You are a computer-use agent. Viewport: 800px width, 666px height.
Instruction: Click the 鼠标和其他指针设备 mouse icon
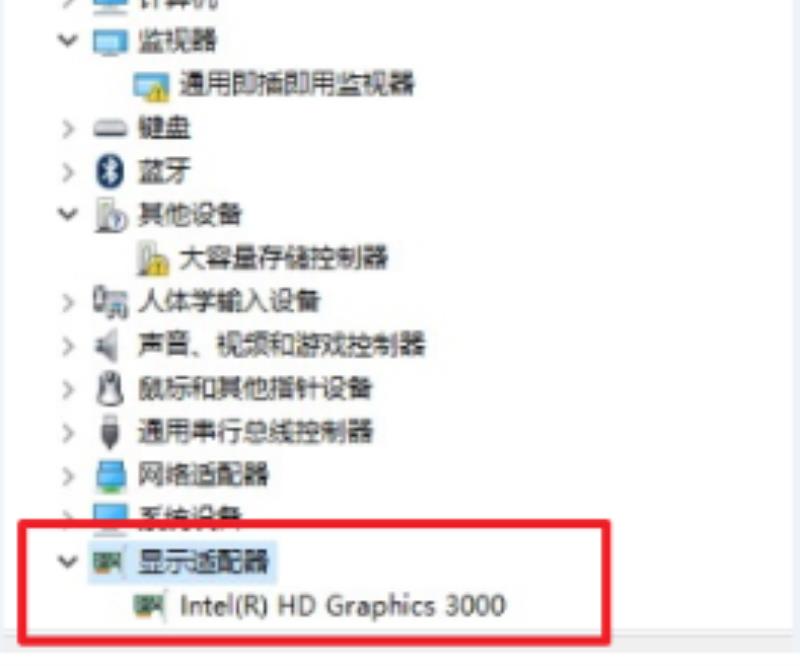coord(110,389)
